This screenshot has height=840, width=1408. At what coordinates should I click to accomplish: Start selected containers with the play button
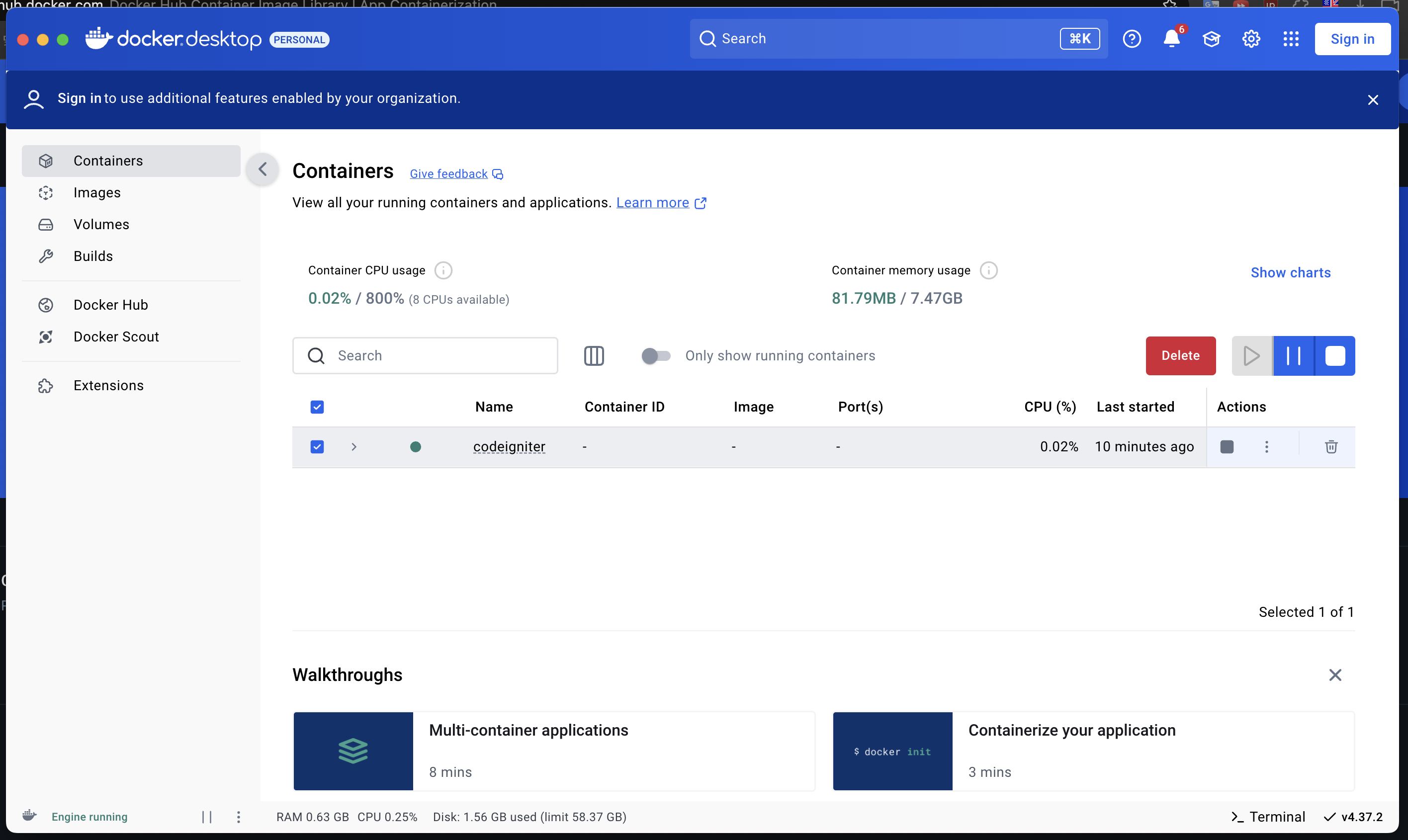1252,355
